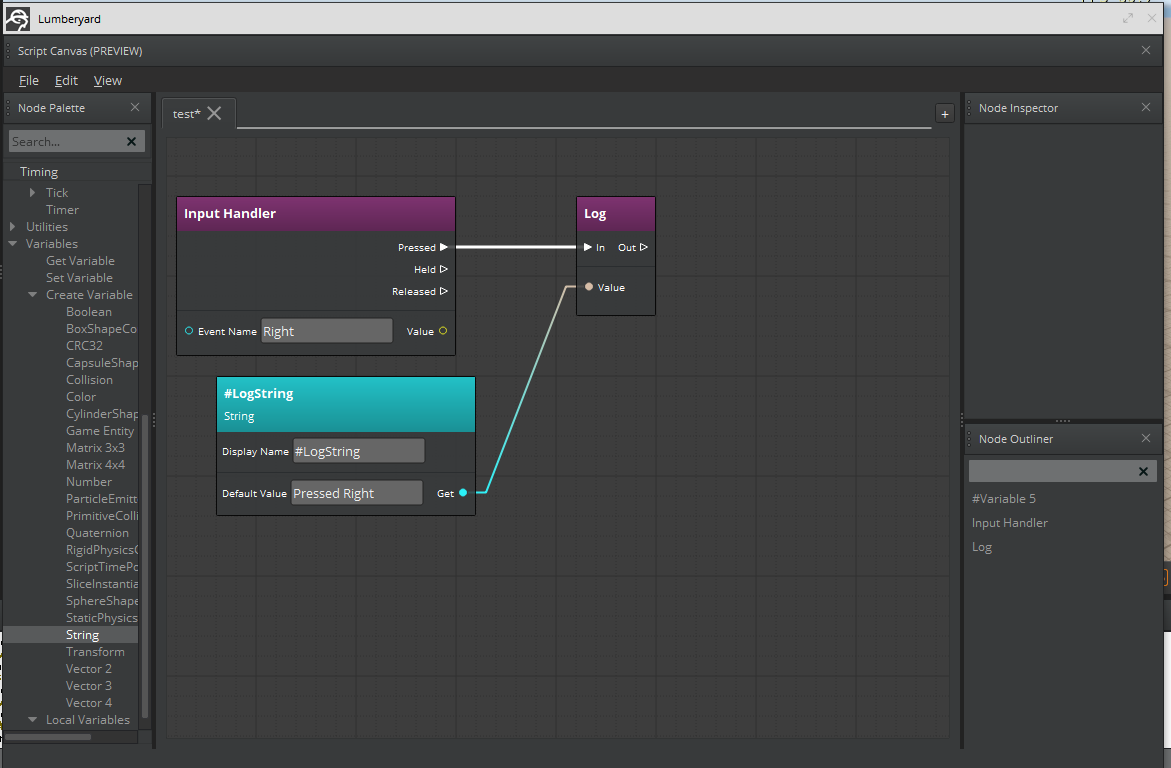Click the Pressed output slot arrow
The image size is (1171, 768).
[444, 247]
